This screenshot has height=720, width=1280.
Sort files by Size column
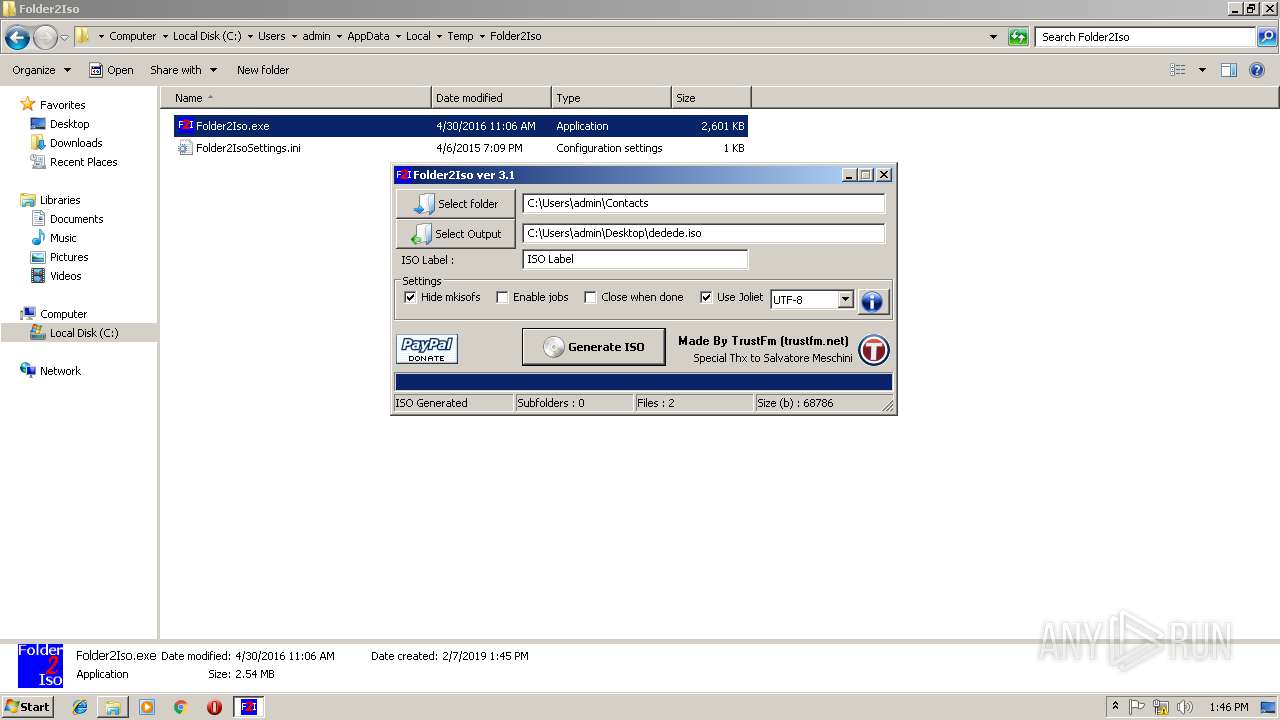[711, 98]
